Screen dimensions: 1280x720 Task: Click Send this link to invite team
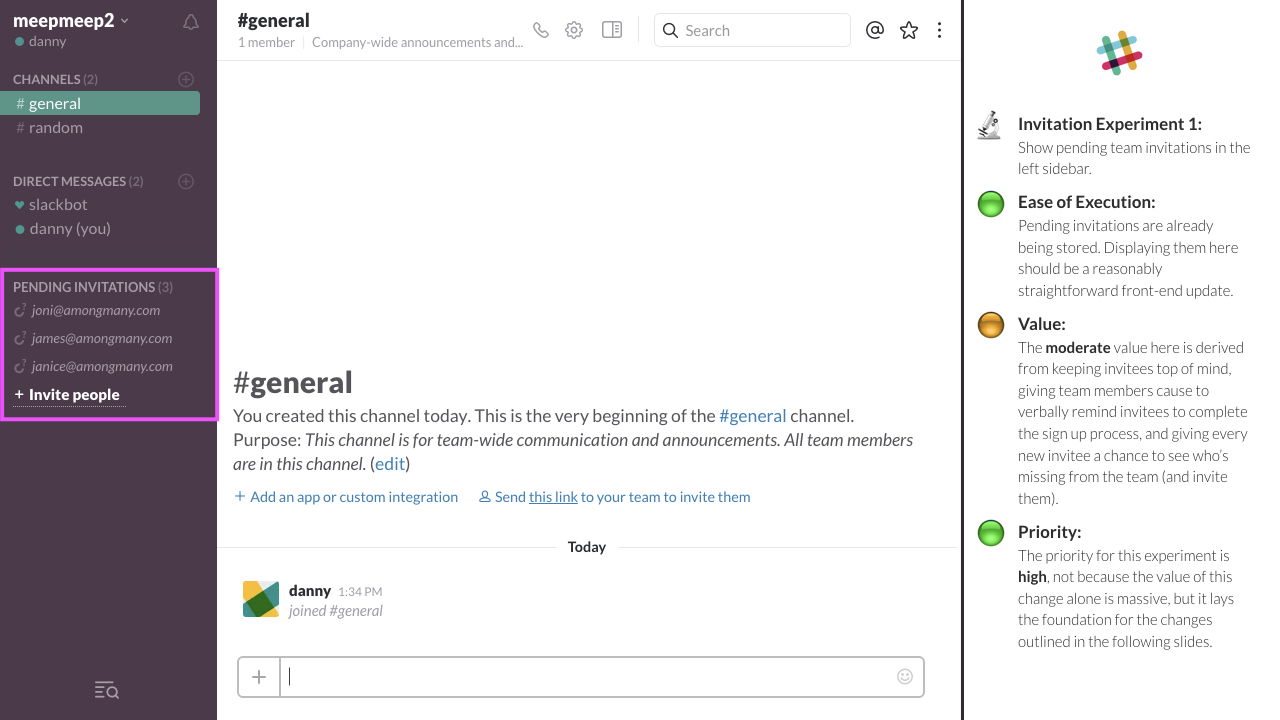(x=614, y=497)
